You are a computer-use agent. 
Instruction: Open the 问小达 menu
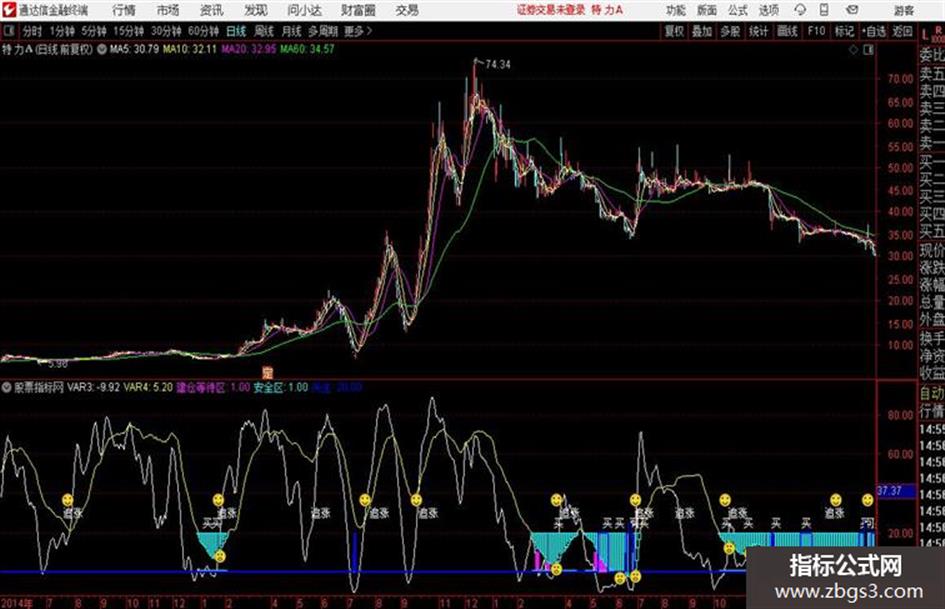pos(304,10)
